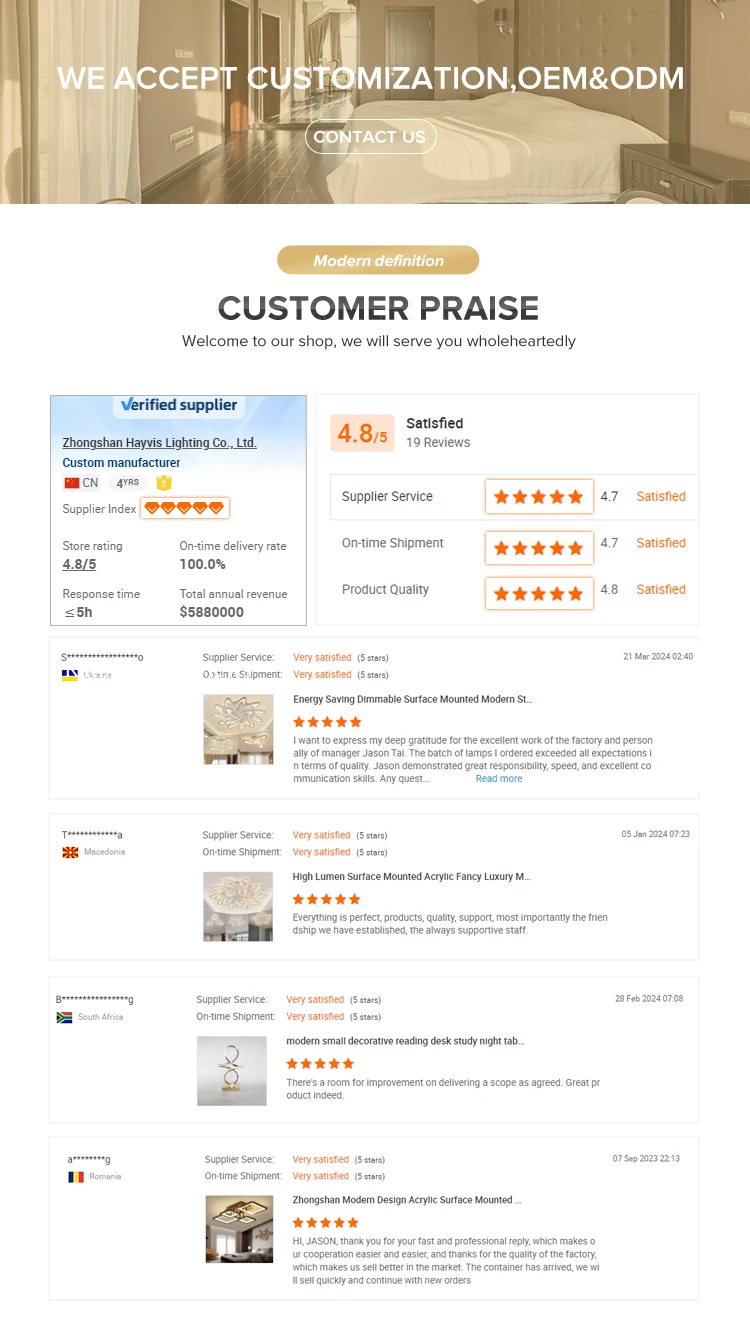Screen dimensions: 750x1318
Task: Open the flower ceiling lamp thumbnail
Action: tap(238, 730)
